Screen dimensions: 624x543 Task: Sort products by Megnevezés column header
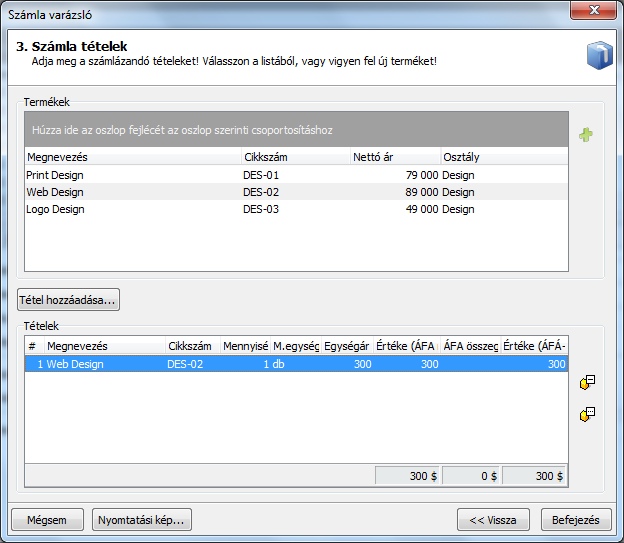tap(132, 157)
